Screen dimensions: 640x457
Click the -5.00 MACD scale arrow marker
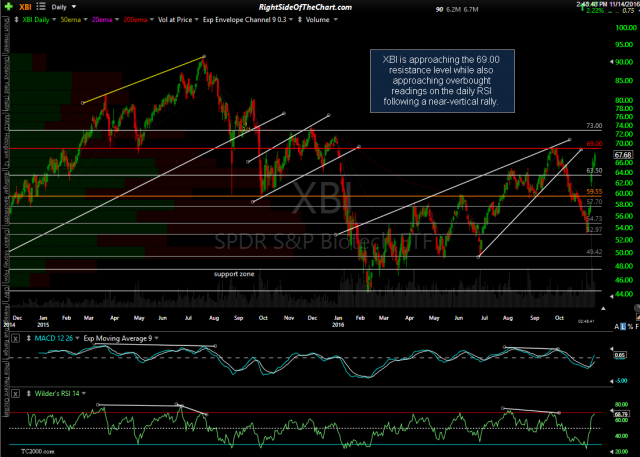pyautogui.click(x=611, y=381)
